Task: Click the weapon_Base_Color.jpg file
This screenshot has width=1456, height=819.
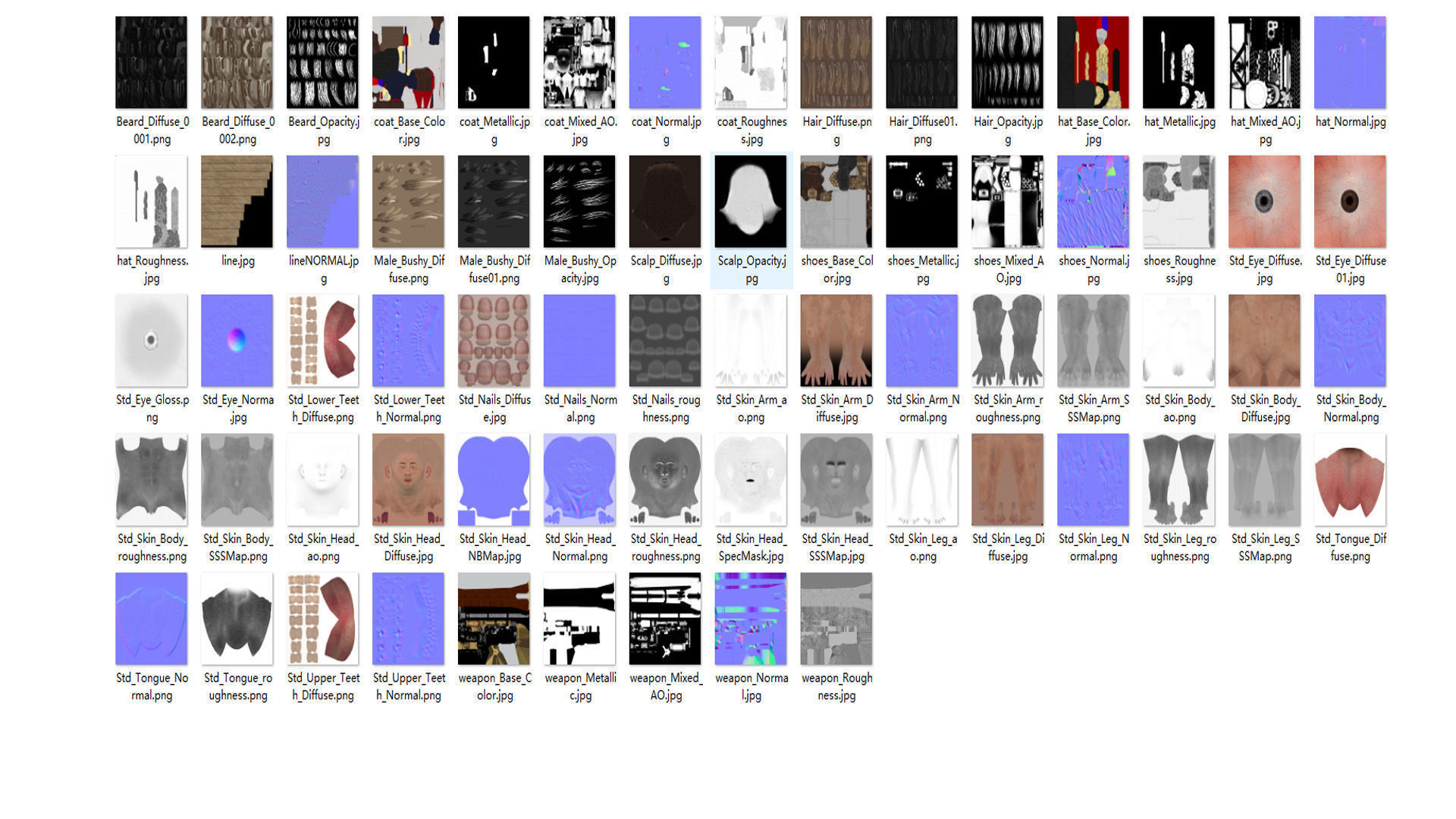Action: pos(494,619)
